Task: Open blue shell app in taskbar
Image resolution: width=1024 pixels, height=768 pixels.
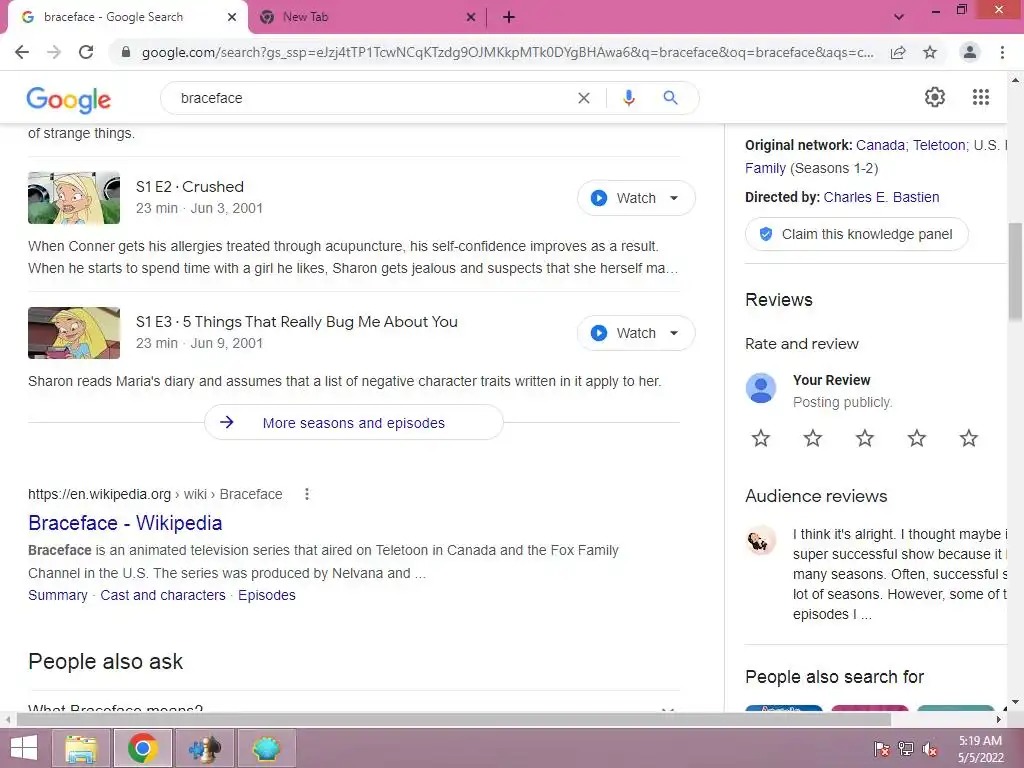Action: pyautogui.click(x=266, y=748)
